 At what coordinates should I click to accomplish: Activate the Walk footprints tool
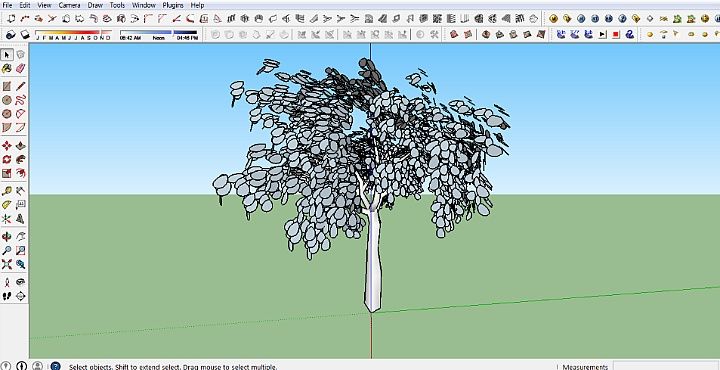pyautogui.click(x=6, y=296)
